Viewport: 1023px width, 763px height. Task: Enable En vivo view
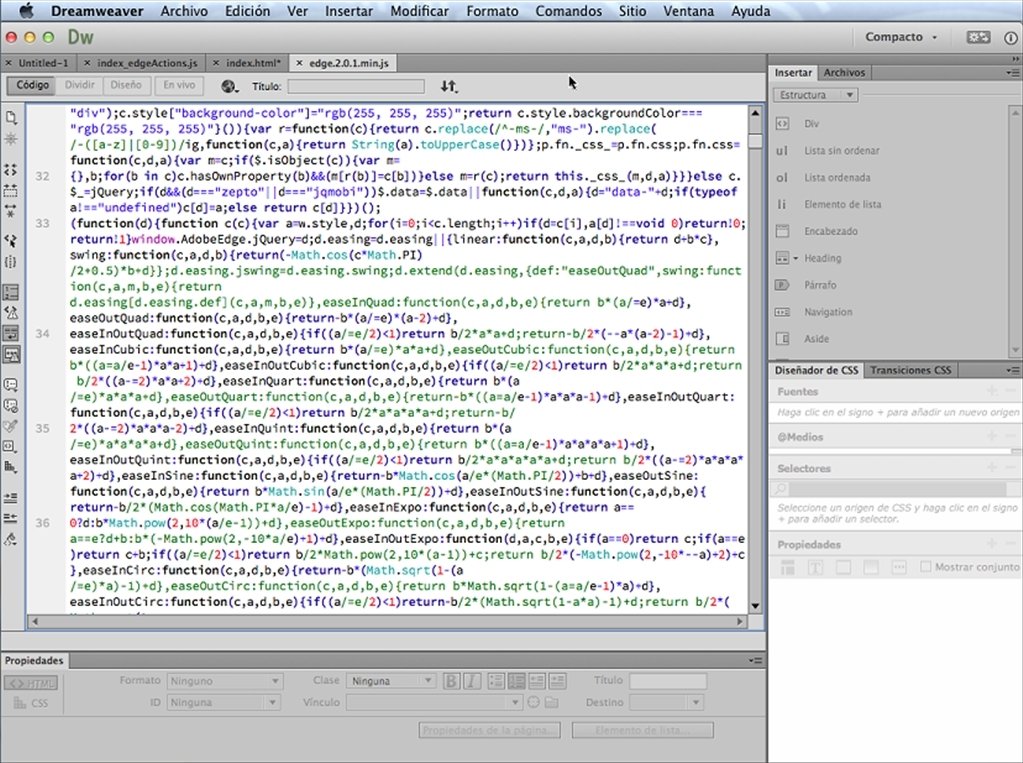[179, 86]
